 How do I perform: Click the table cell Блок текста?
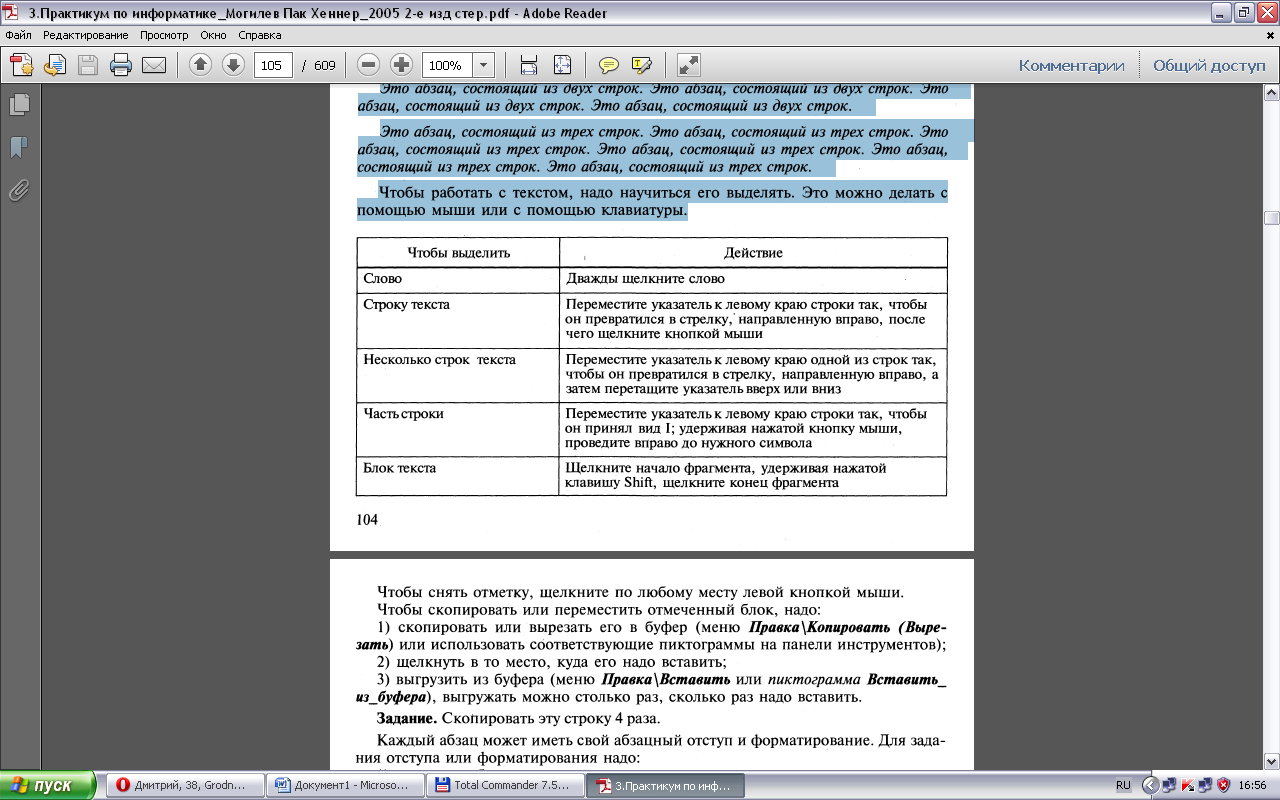click(x=458, y=475)
